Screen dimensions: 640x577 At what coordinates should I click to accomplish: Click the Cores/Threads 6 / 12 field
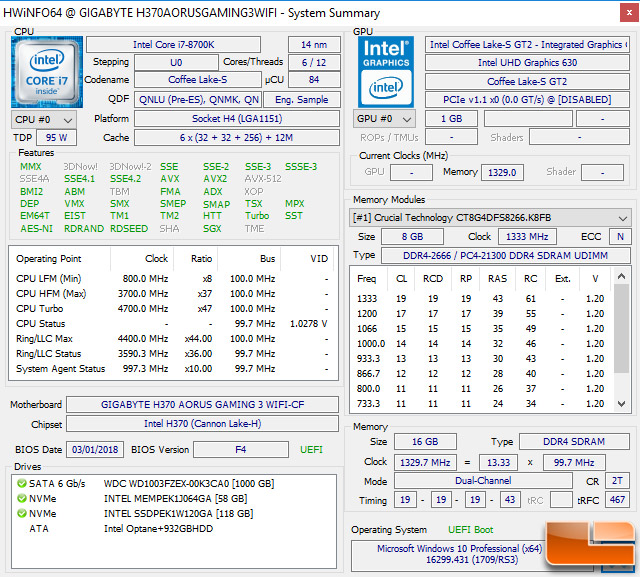[314, 62]
